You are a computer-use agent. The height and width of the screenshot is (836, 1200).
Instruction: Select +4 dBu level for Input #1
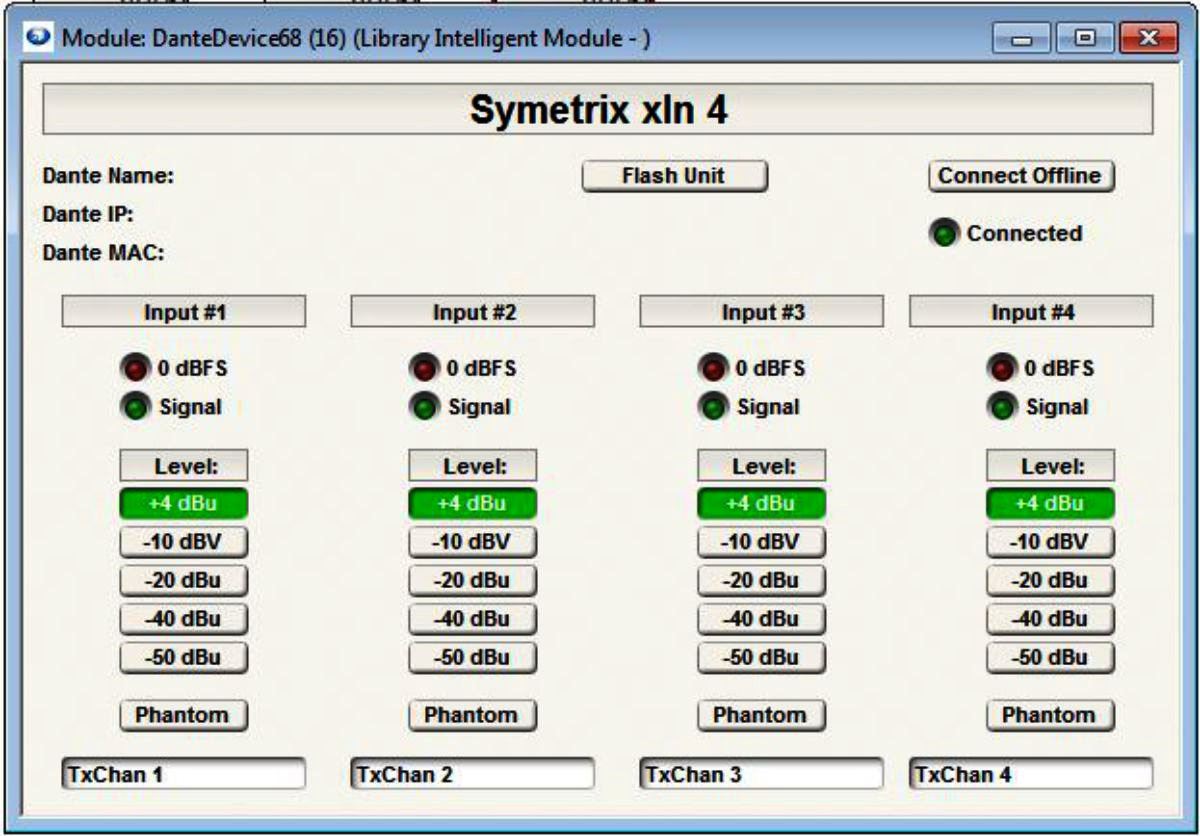coord(184,504)
